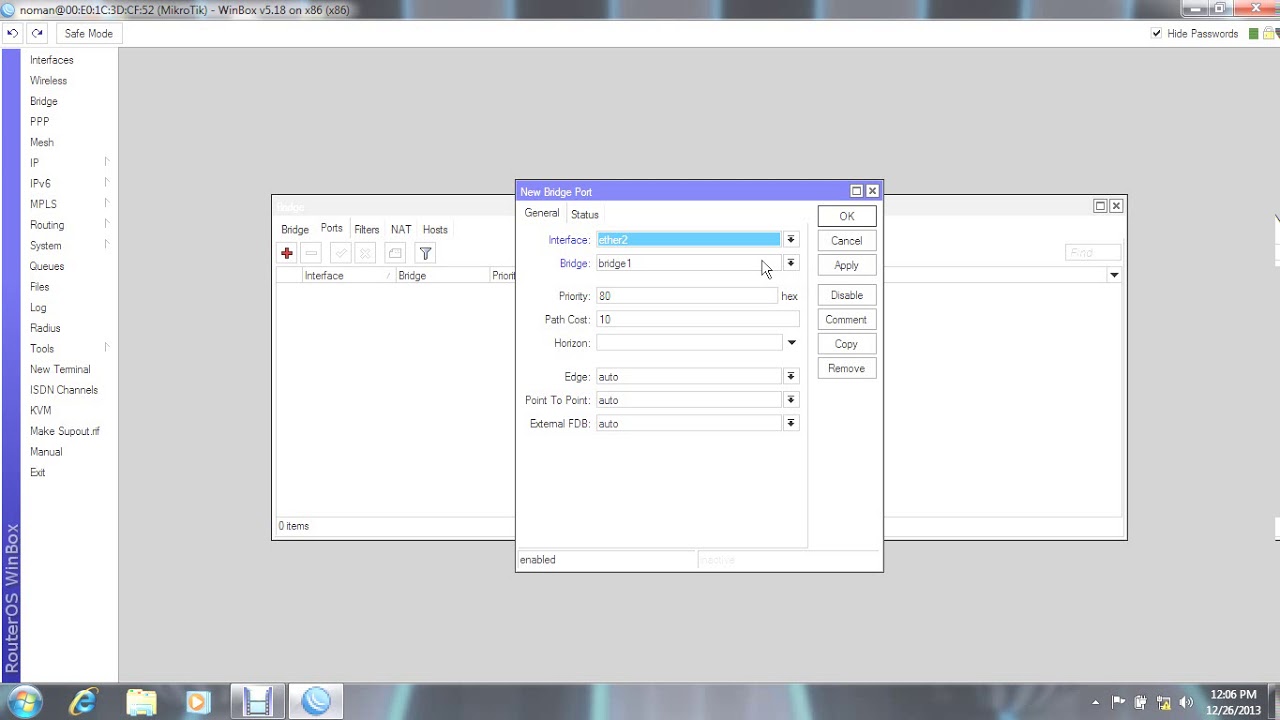
Task: Open Log in the sidebar
Action: tap(38, 307)
